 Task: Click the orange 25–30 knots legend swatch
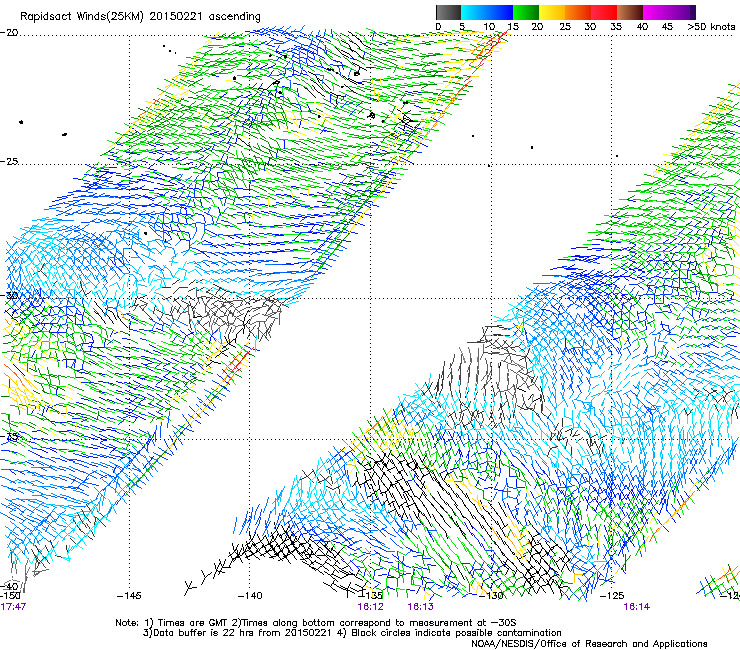point(578,12)
